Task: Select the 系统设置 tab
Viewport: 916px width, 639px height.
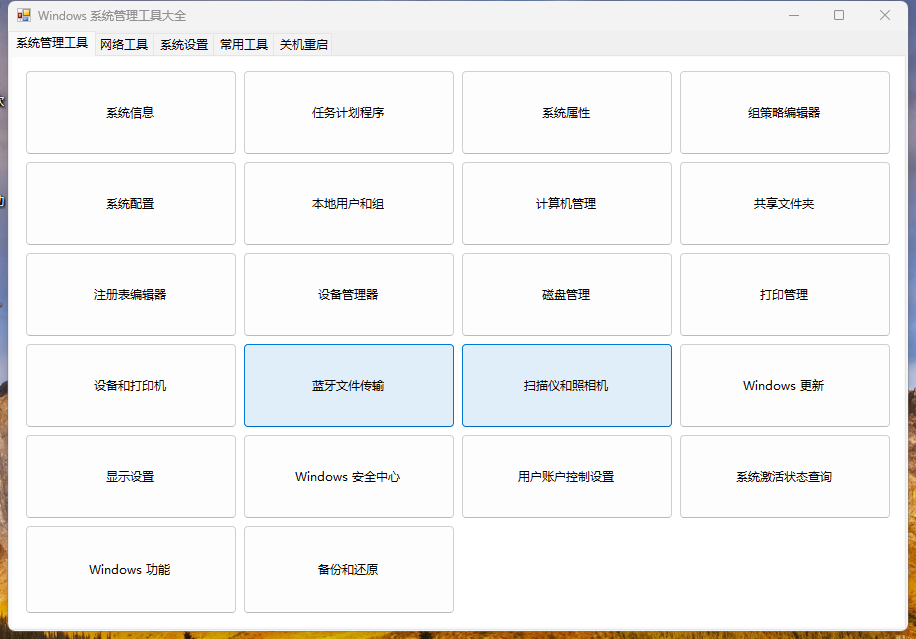Action: (184, 45)
